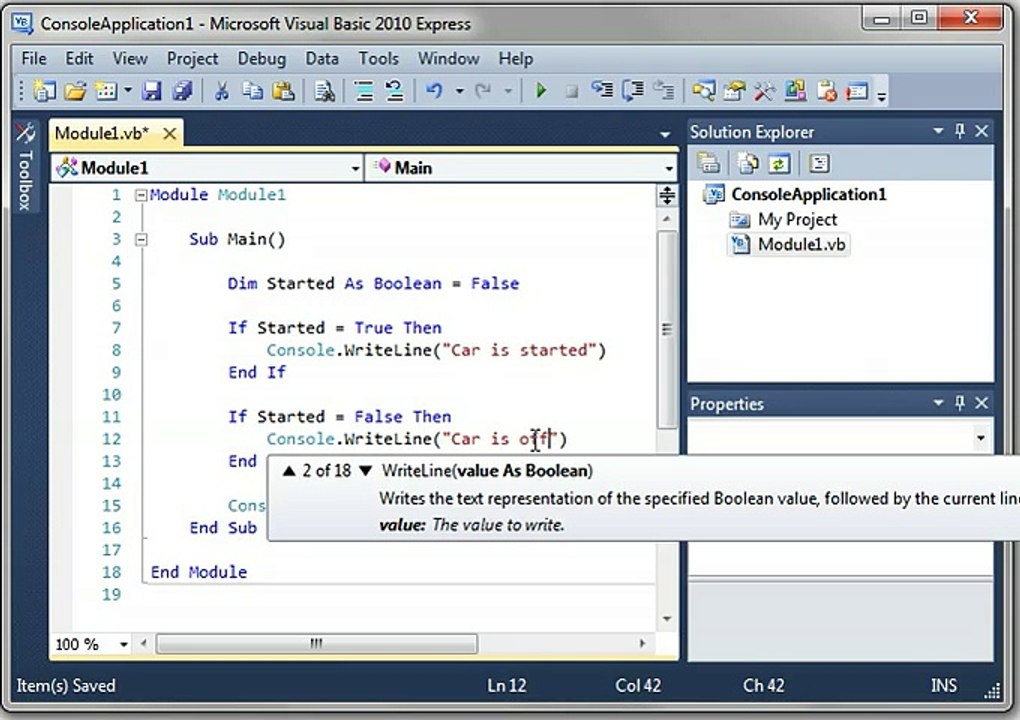This screenshot has width=1020, height=720.
Task: Click Refresh icon in Solution Explorer toolbar
Action: [x=779, y=163]
